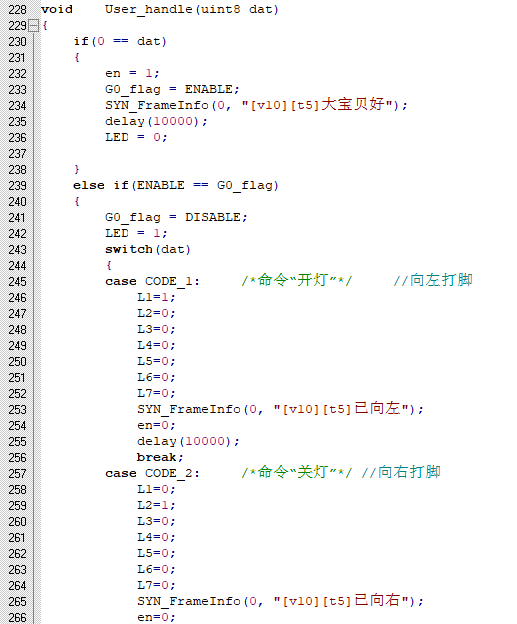
Task: Click 'LED = 0;' on line 236
Action: [x=136, y=137]
